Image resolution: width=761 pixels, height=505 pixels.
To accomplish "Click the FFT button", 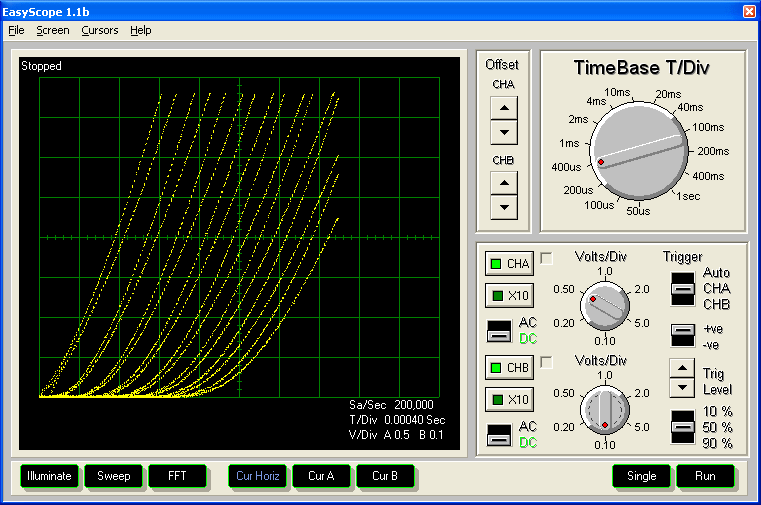I will tap(178, 476).
